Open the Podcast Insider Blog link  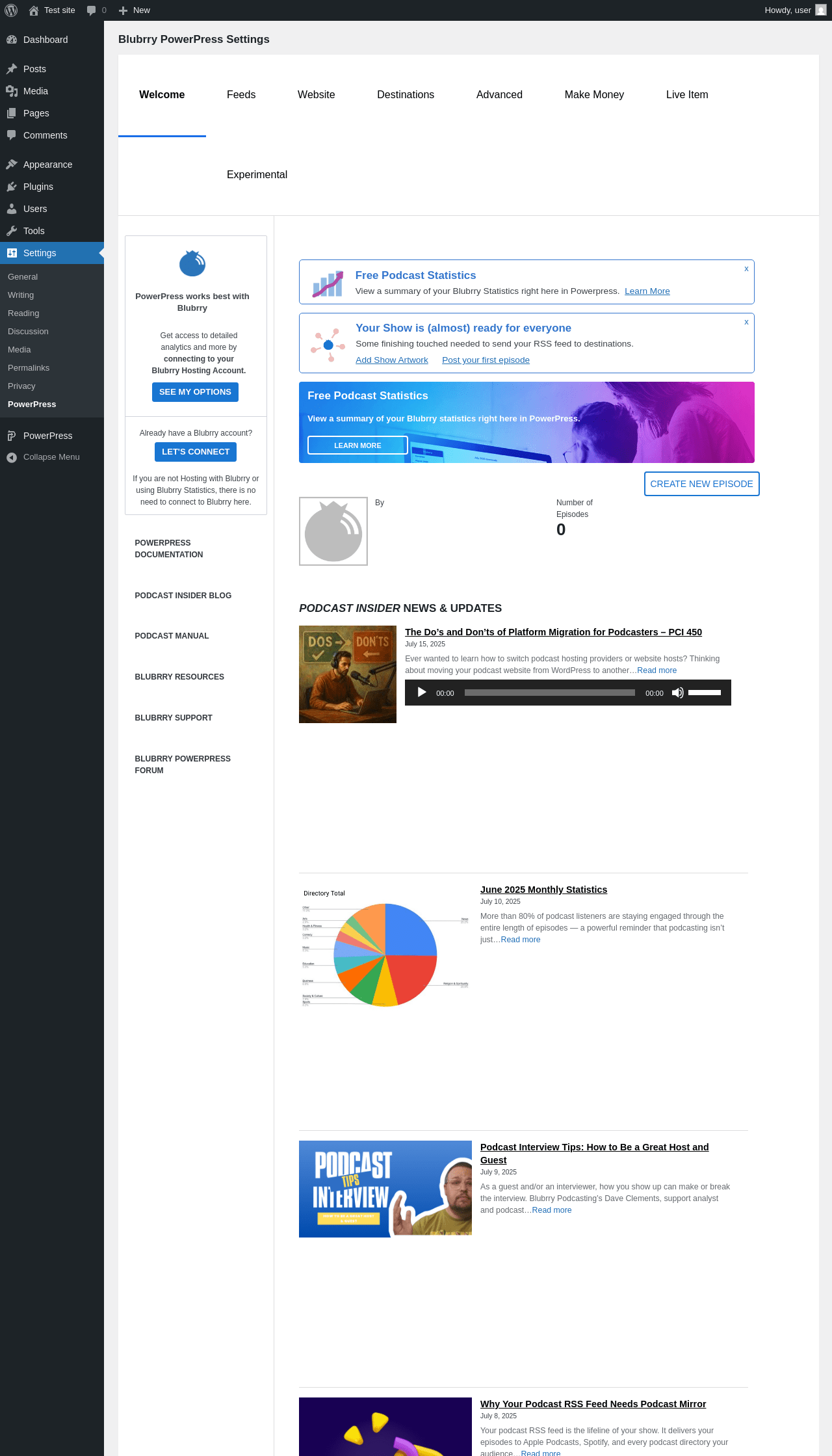183,596
